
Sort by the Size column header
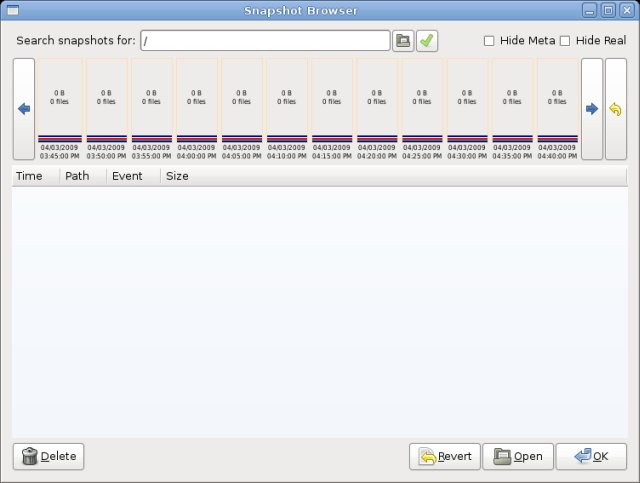click(393, 176)
